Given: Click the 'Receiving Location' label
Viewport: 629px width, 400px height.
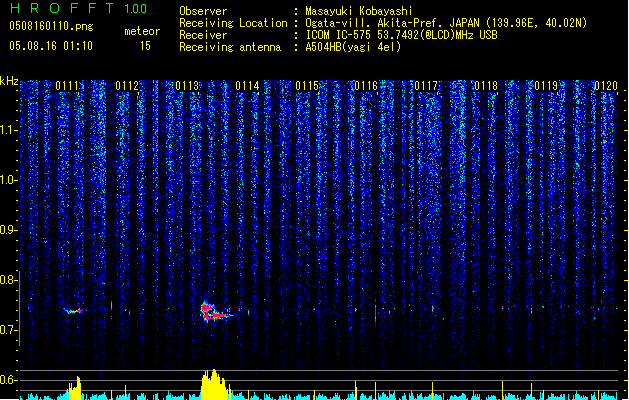Looking at the screenshot, I should 233,23.
